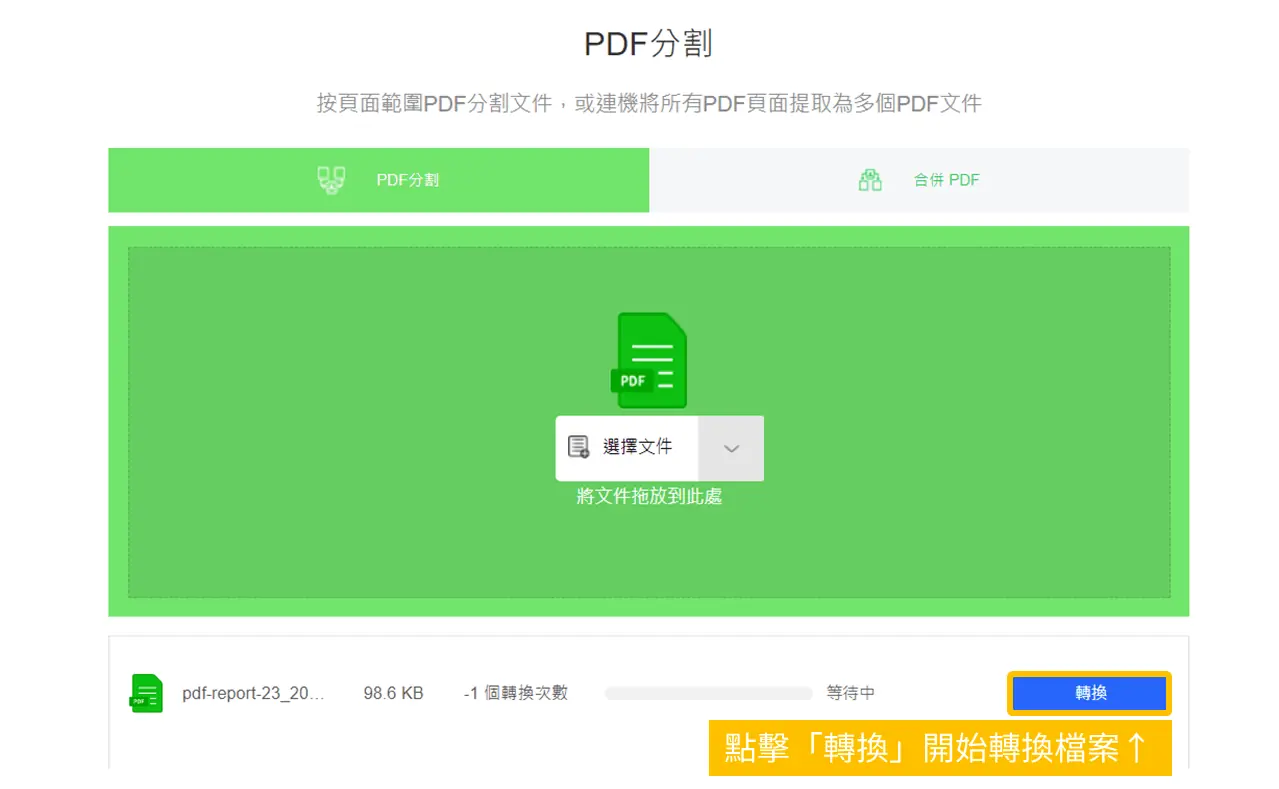Viewport: 1279px width, 789px height.
Task: Click the 等待中 status text
Action: 851,693
